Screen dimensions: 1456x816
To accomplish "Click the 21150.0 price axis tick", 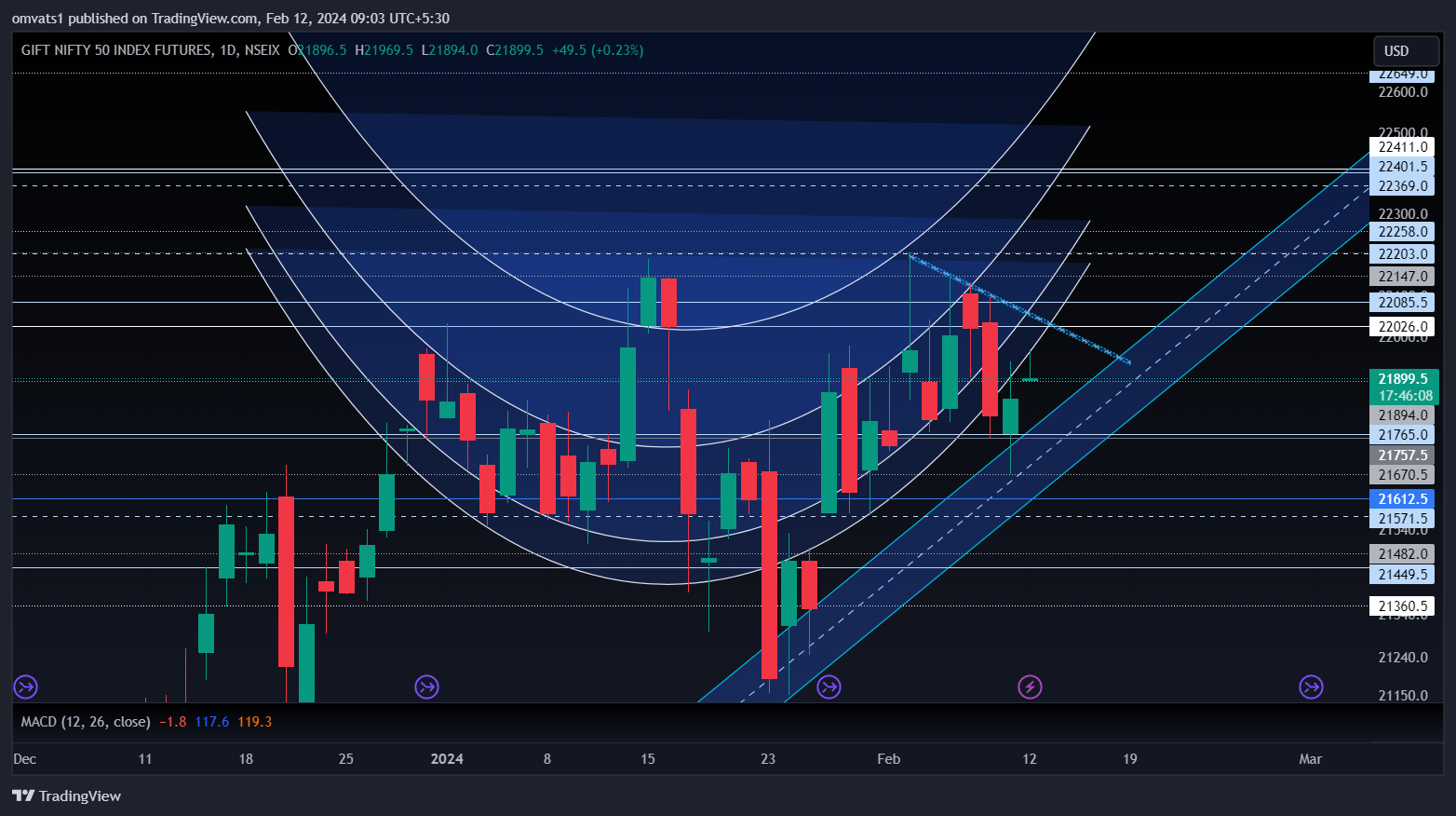I will tap(1402, 696).
